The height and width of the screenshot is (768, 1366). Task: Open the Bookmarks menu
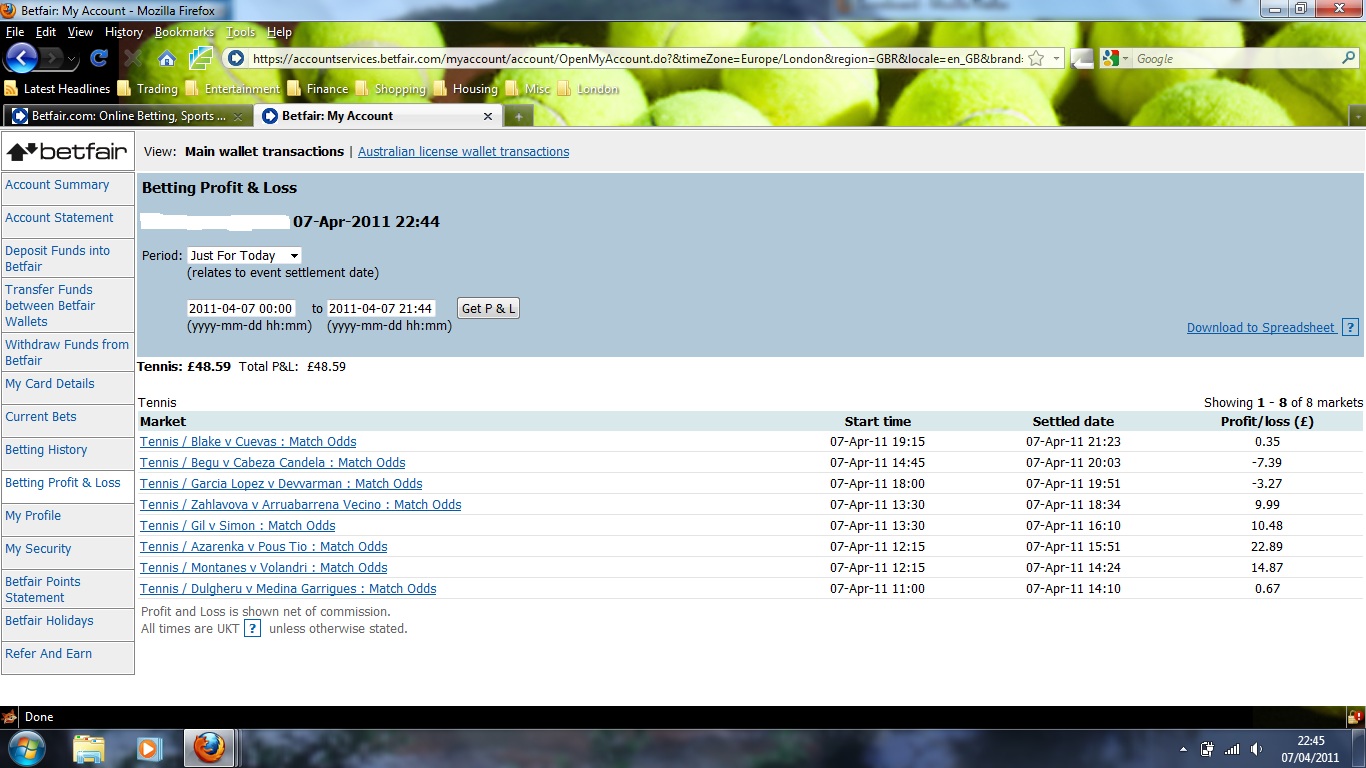[185, 32]
